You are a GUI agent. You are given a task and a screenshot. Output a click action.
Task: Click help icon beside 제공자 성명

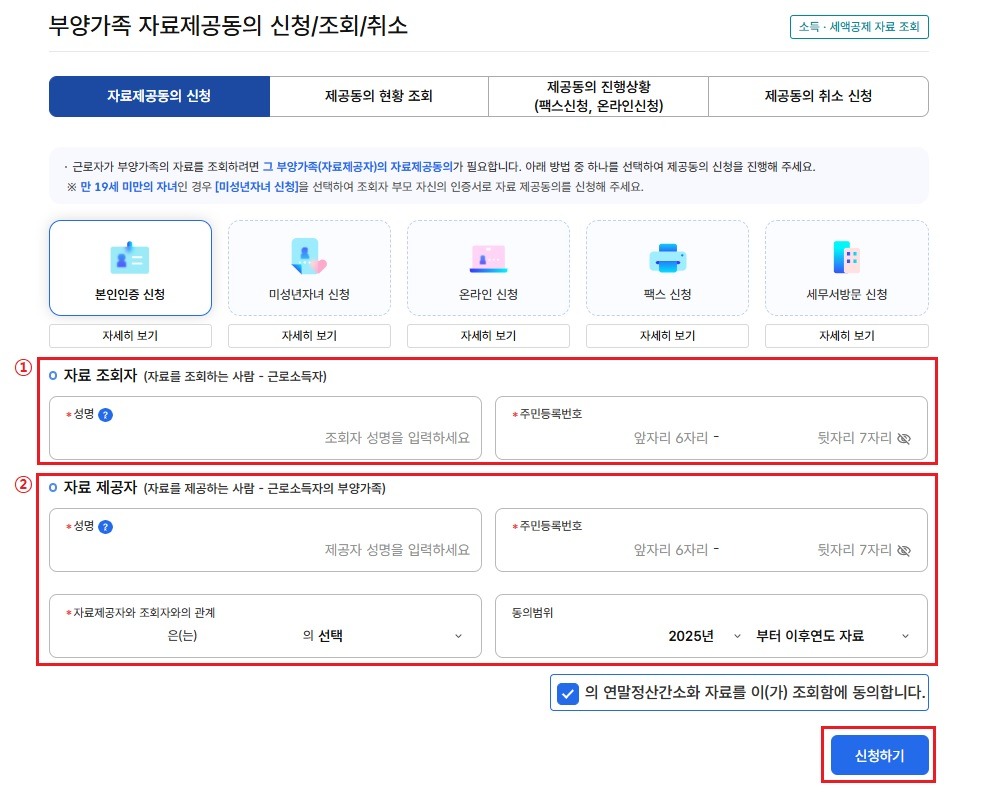pos(106,527)
